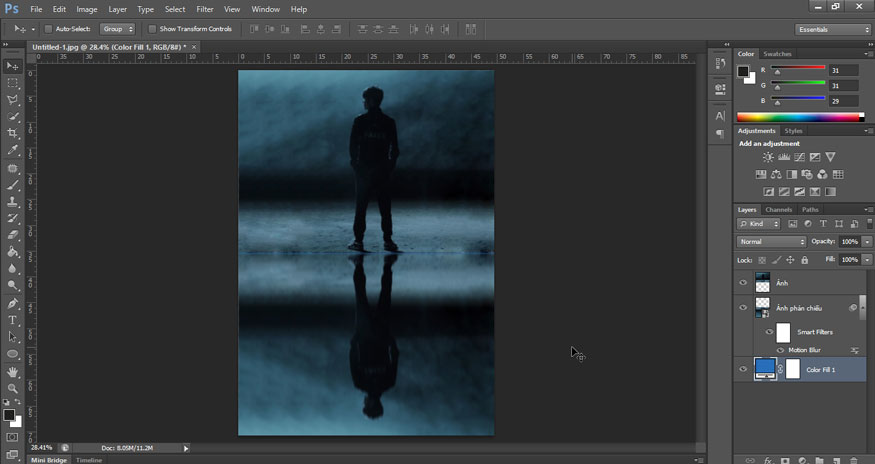
Task: Open the Opacity slider dropdown arrow
Action: pyautogui.click(x=867, y=242)
